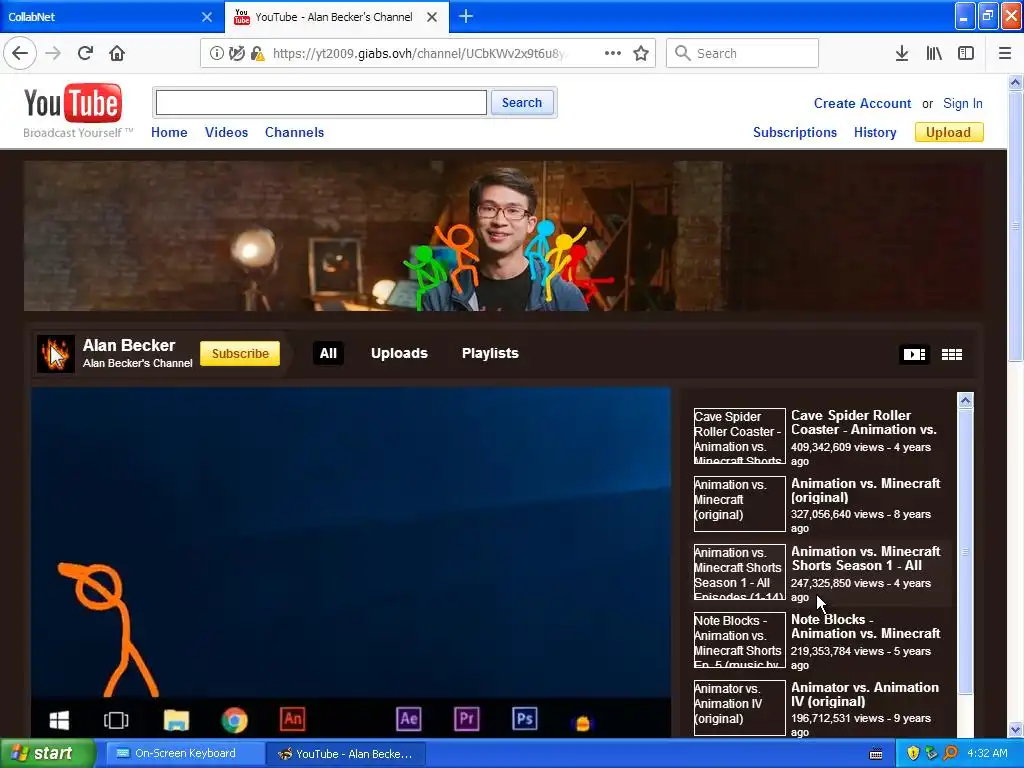
Task: Open the History link
Action: pos(875,132)
